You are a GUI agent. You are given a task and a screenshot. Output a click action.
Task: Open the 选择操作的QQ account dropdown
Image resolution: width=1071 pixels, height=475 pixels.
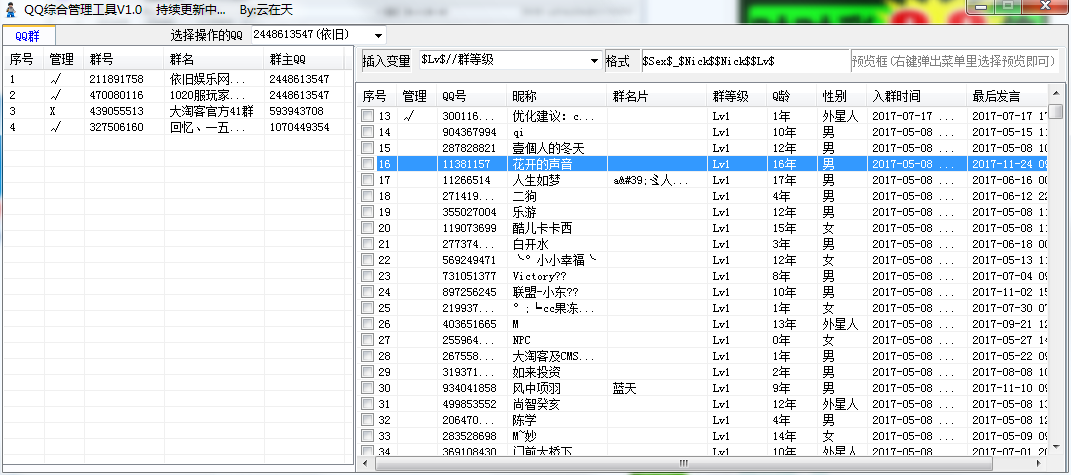[377, 35]
